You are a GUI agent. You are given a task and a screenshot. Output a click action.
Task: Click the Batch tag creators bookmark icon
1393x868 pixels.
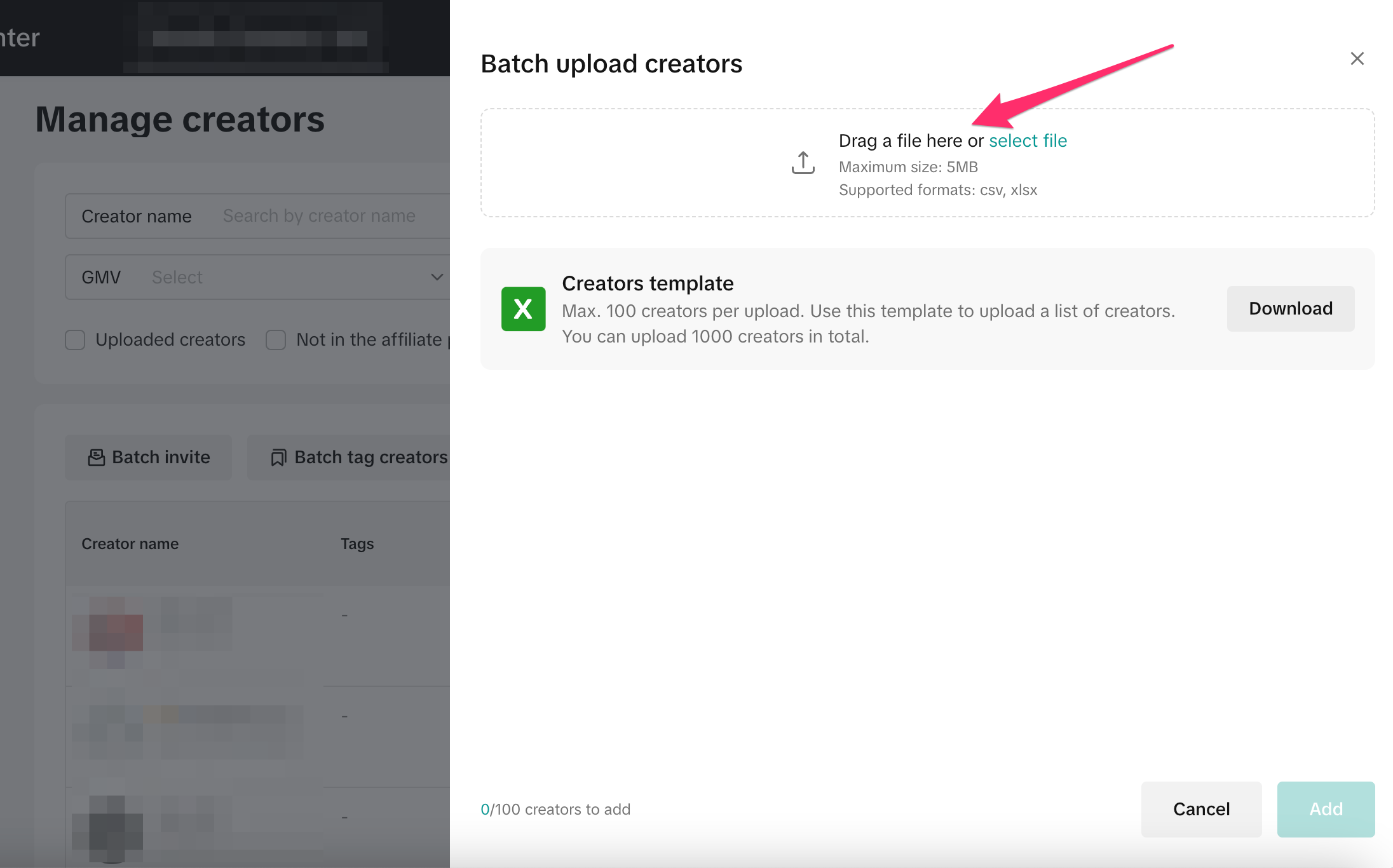point(278,458)
